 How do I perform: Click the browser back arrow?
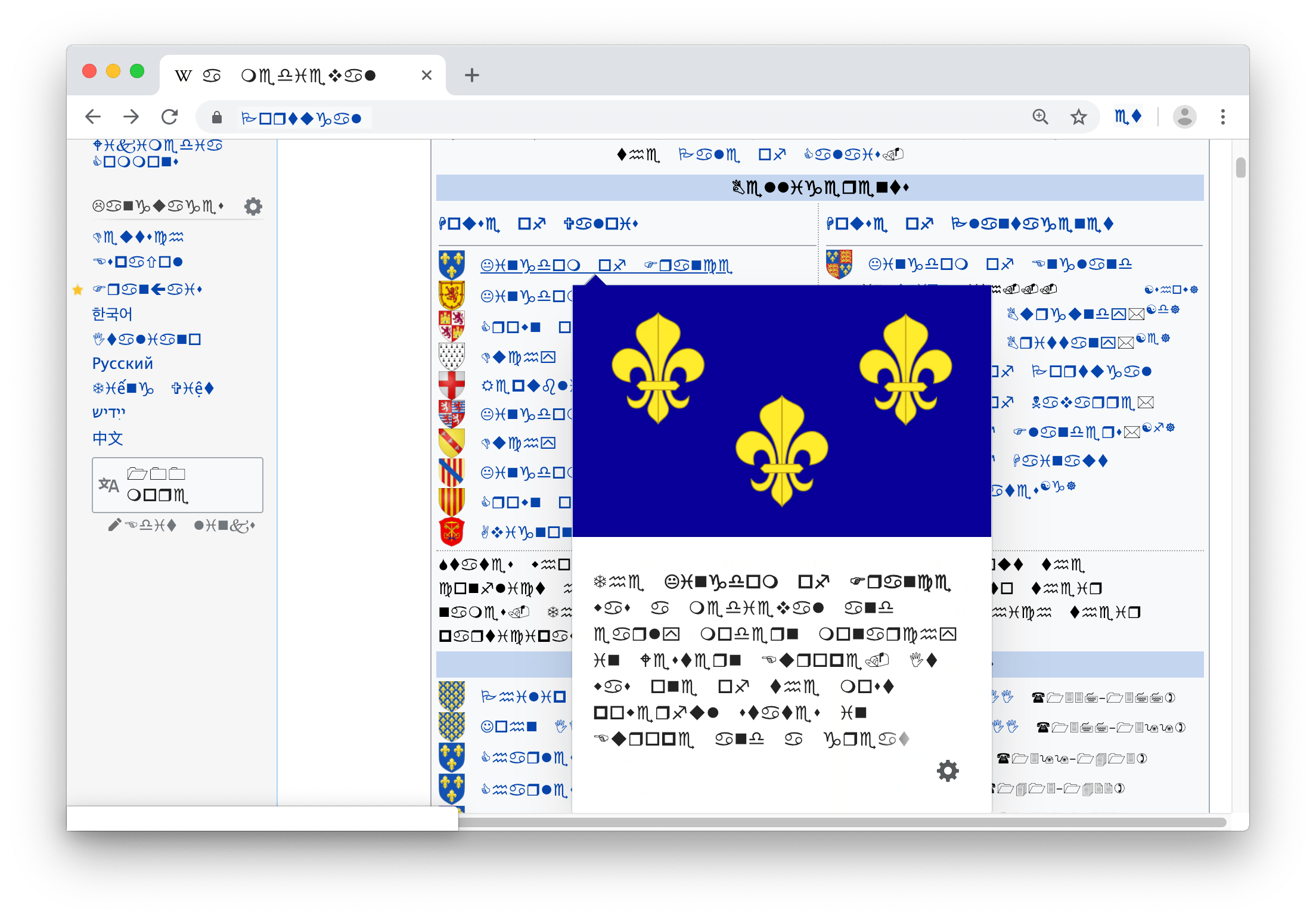[x=93, y=117]
